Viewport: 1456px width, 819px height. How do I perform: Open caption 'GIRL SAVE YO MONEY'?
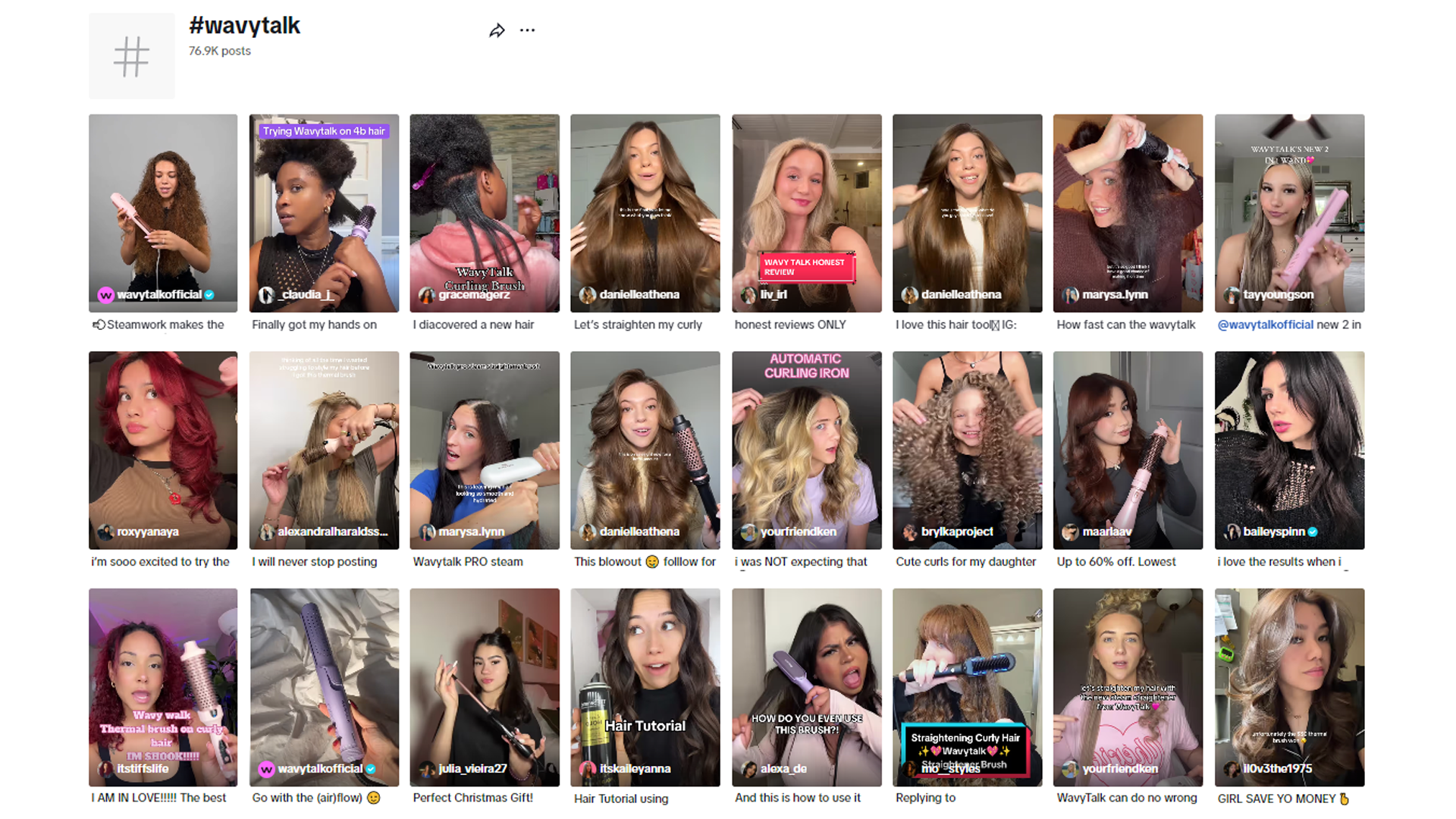(x=1284, y=799)
